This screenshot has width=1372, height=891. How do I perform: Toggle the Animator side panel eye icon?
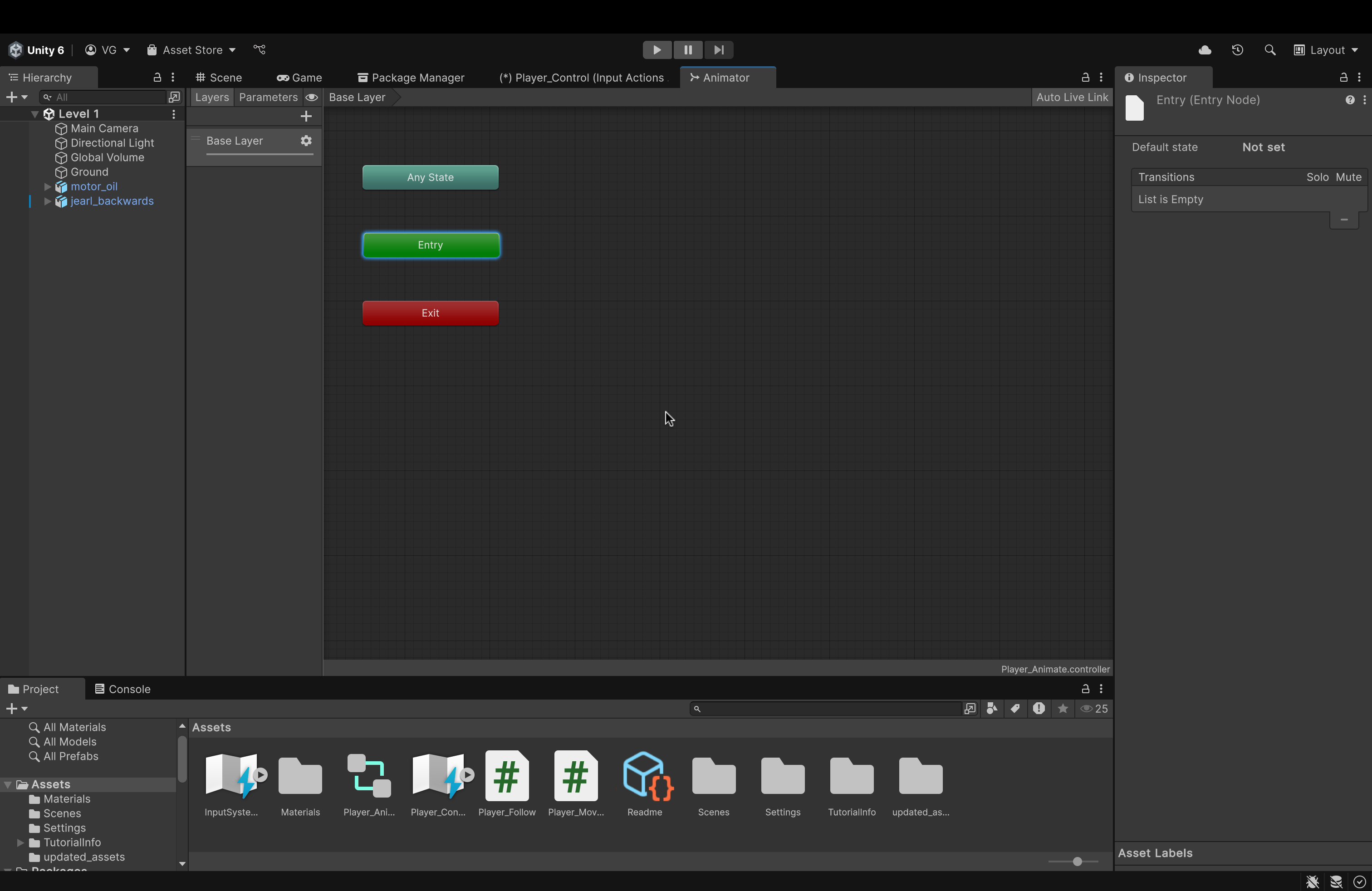[x=312, y=98]
